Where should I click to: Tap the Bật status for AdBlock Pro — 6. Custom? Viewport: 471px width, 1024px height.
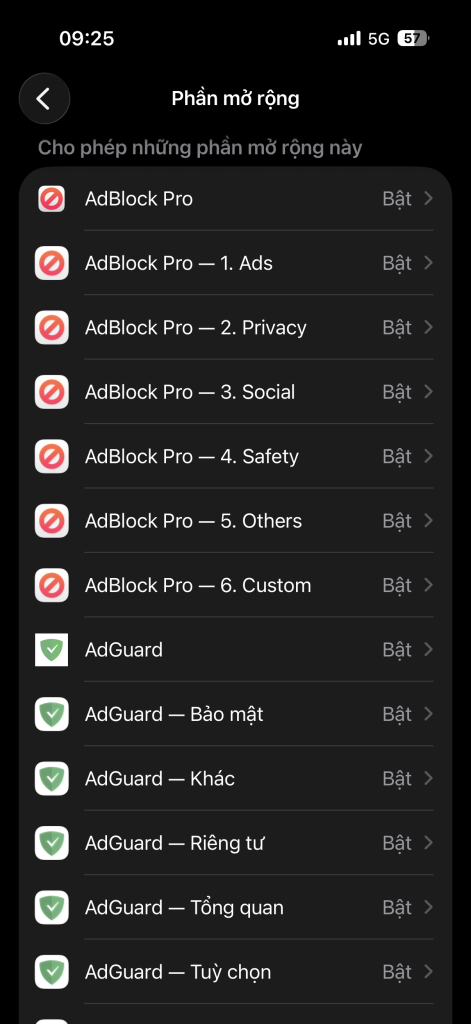click(397, 585)
